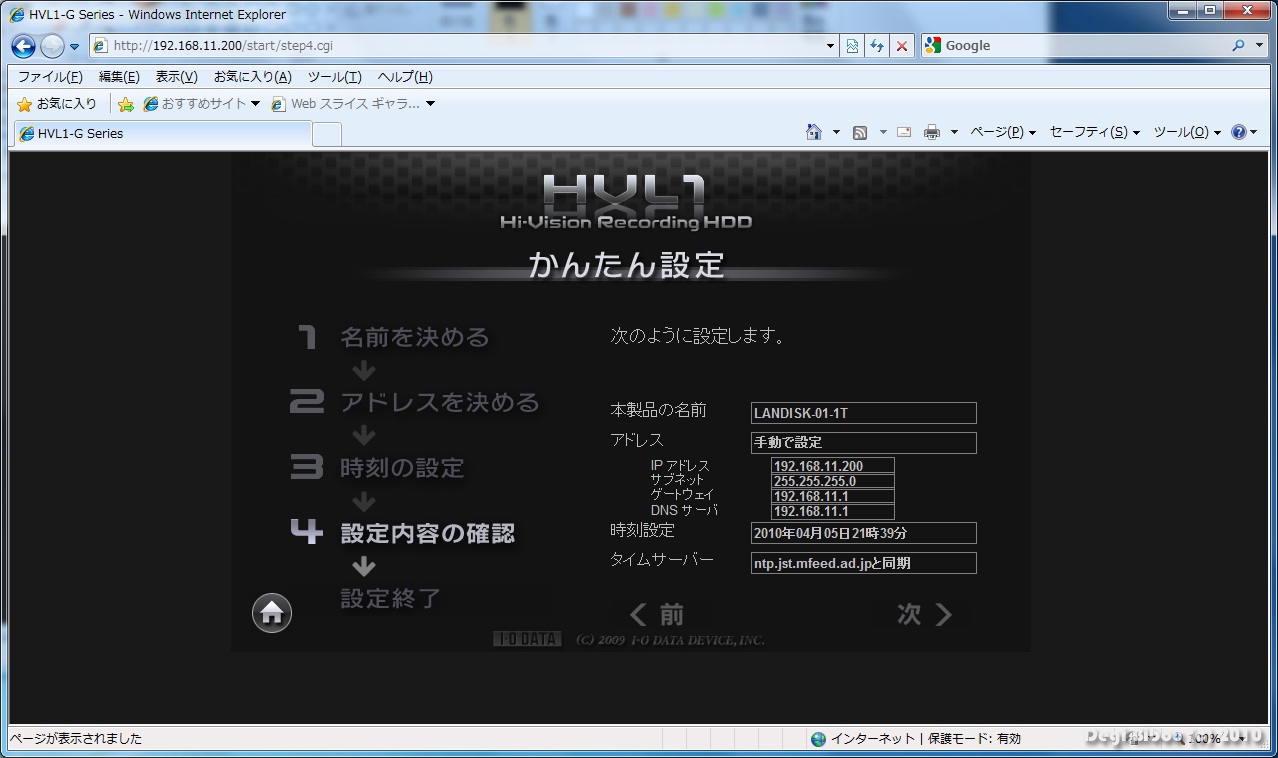1278x758 pixels.
Task: Close the Internet Explorer window
Action: pyautogui.click(x=1246, y=11)
